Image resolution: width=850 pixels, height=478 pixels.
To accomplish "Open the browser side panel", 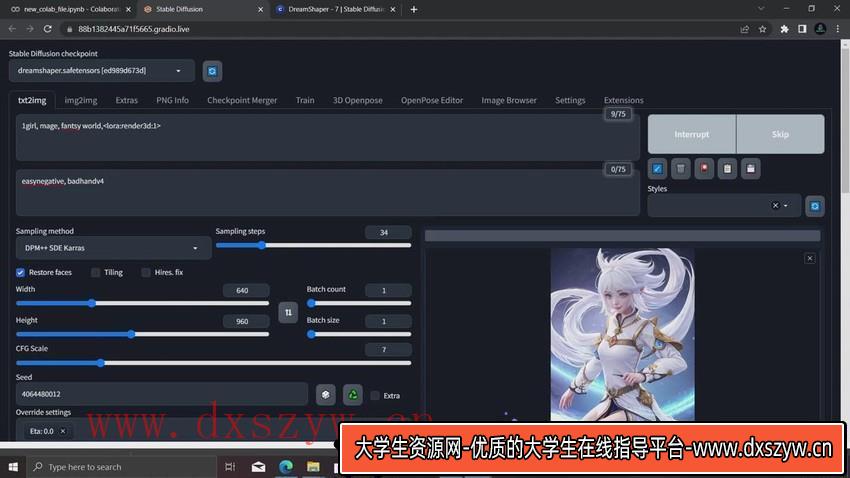I will tap(802, 29).
